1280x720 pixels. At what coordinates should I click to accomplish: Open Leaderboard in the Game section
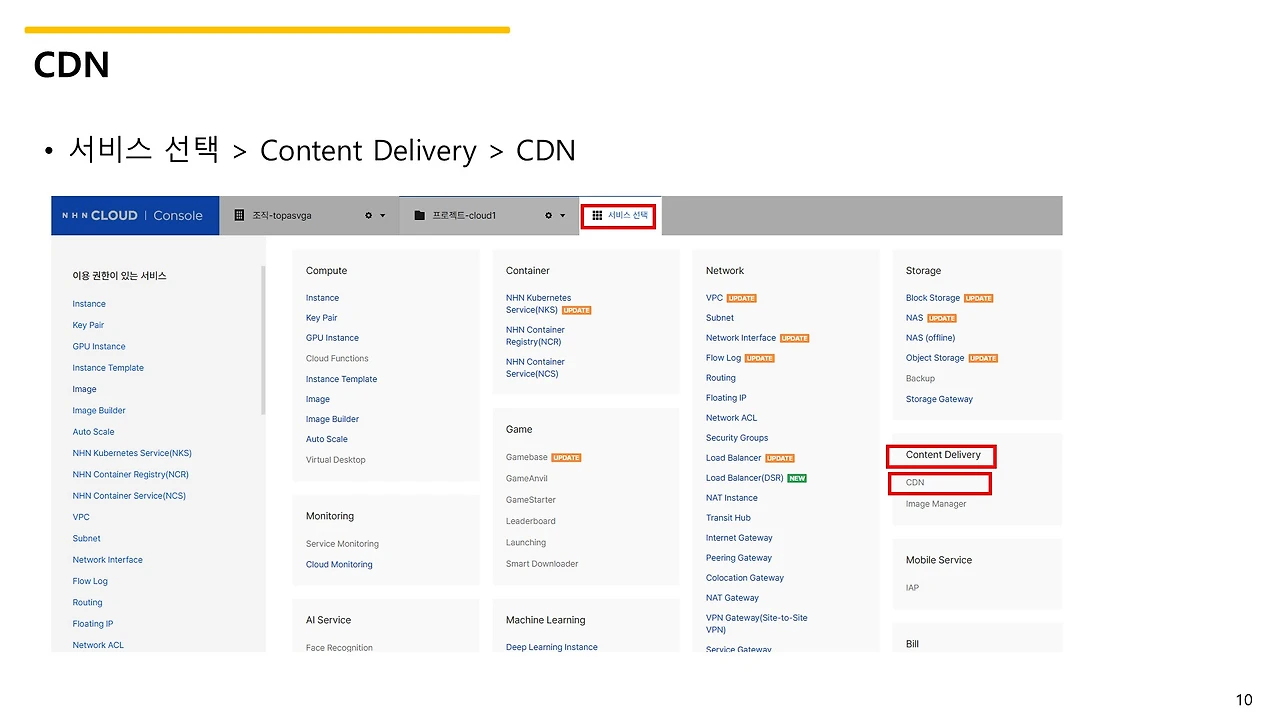(530, 521)
